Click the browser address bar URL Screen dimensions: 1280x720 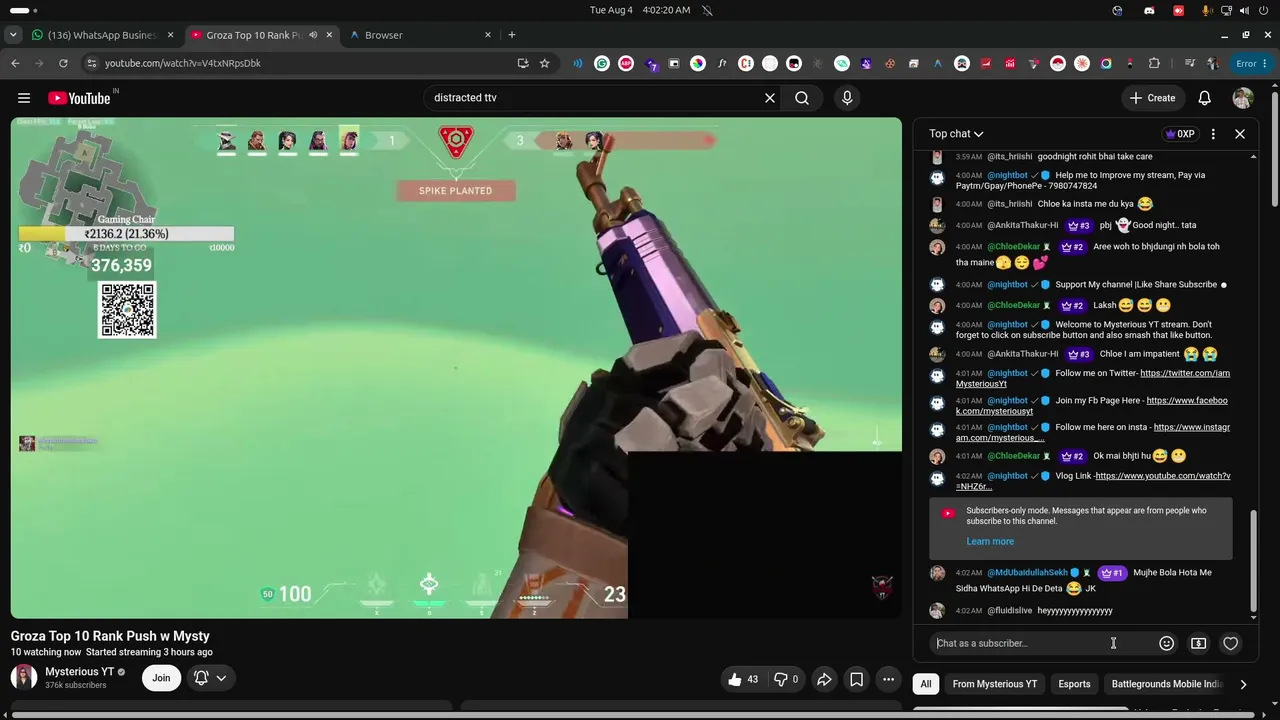click(x=183, y=63)
